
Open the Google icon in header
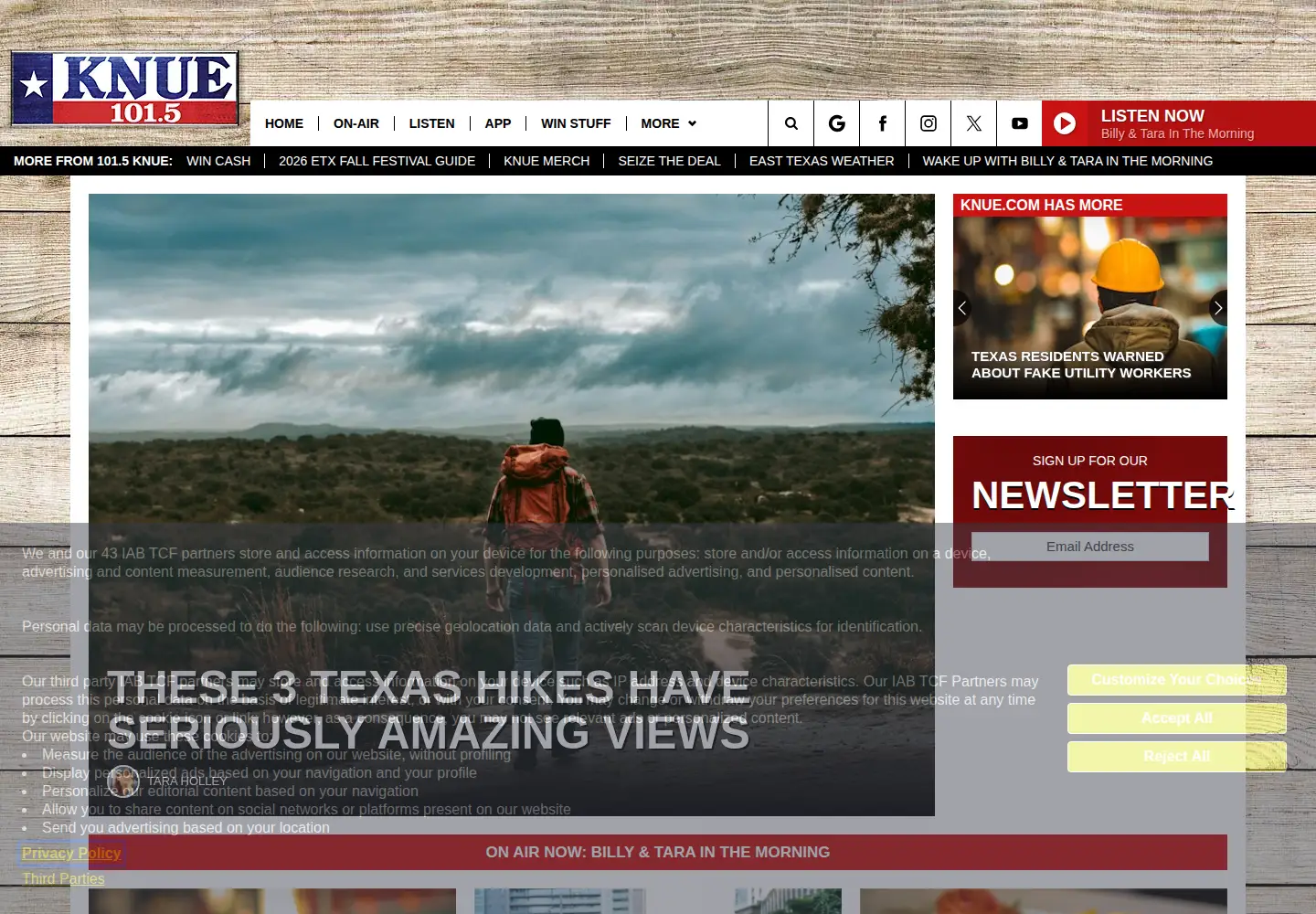click(x=837, y=123)
